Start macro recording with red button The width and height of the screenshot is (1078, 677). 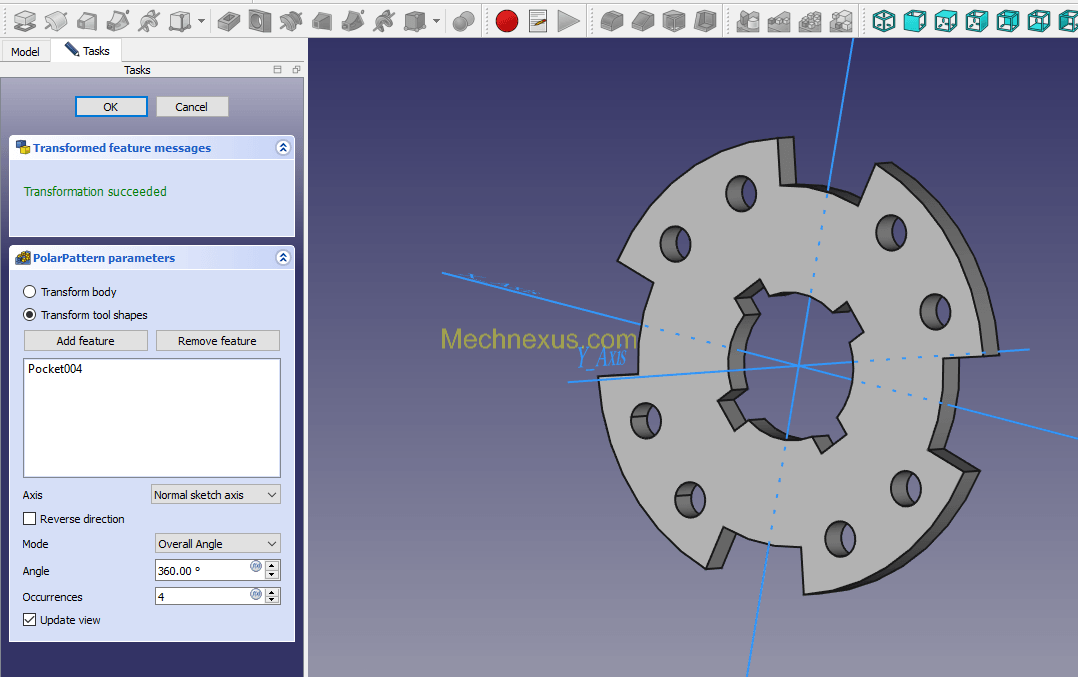pyautogui.click(x=507, y=20)
